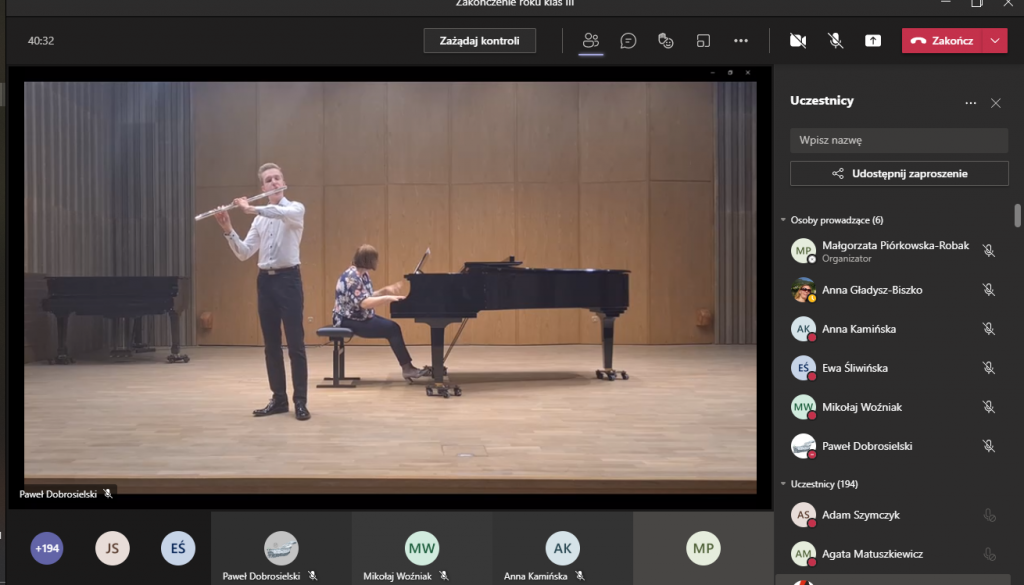
Task: Open the reactions and raise hand menu
Action: click(665, 41)
